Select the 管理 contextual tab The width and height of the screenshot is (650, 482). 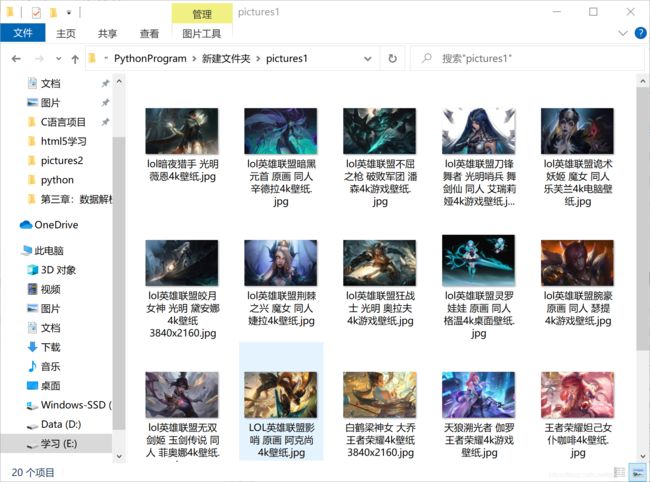point(202,14)
